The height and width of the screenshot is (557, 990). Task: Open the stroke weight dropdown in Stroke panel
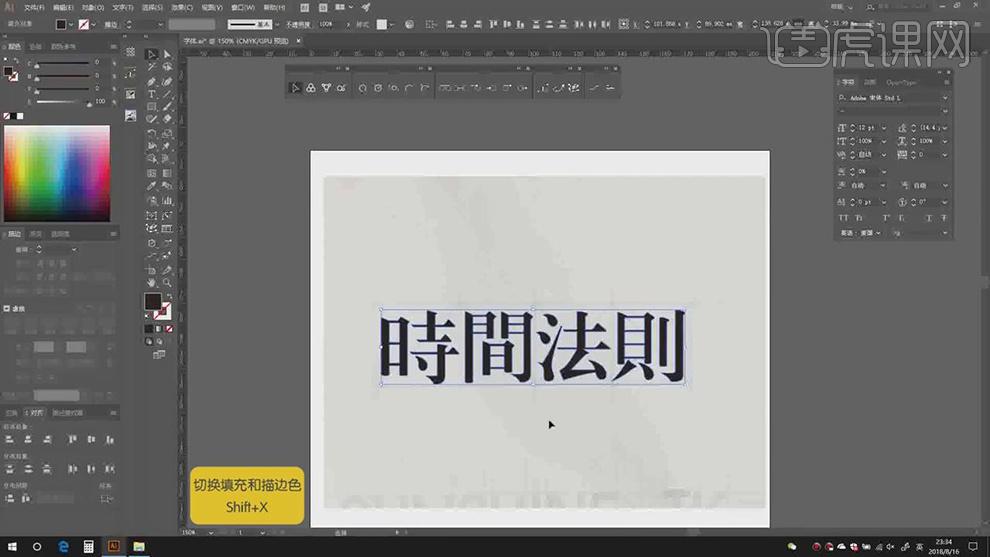coord(74,249)
